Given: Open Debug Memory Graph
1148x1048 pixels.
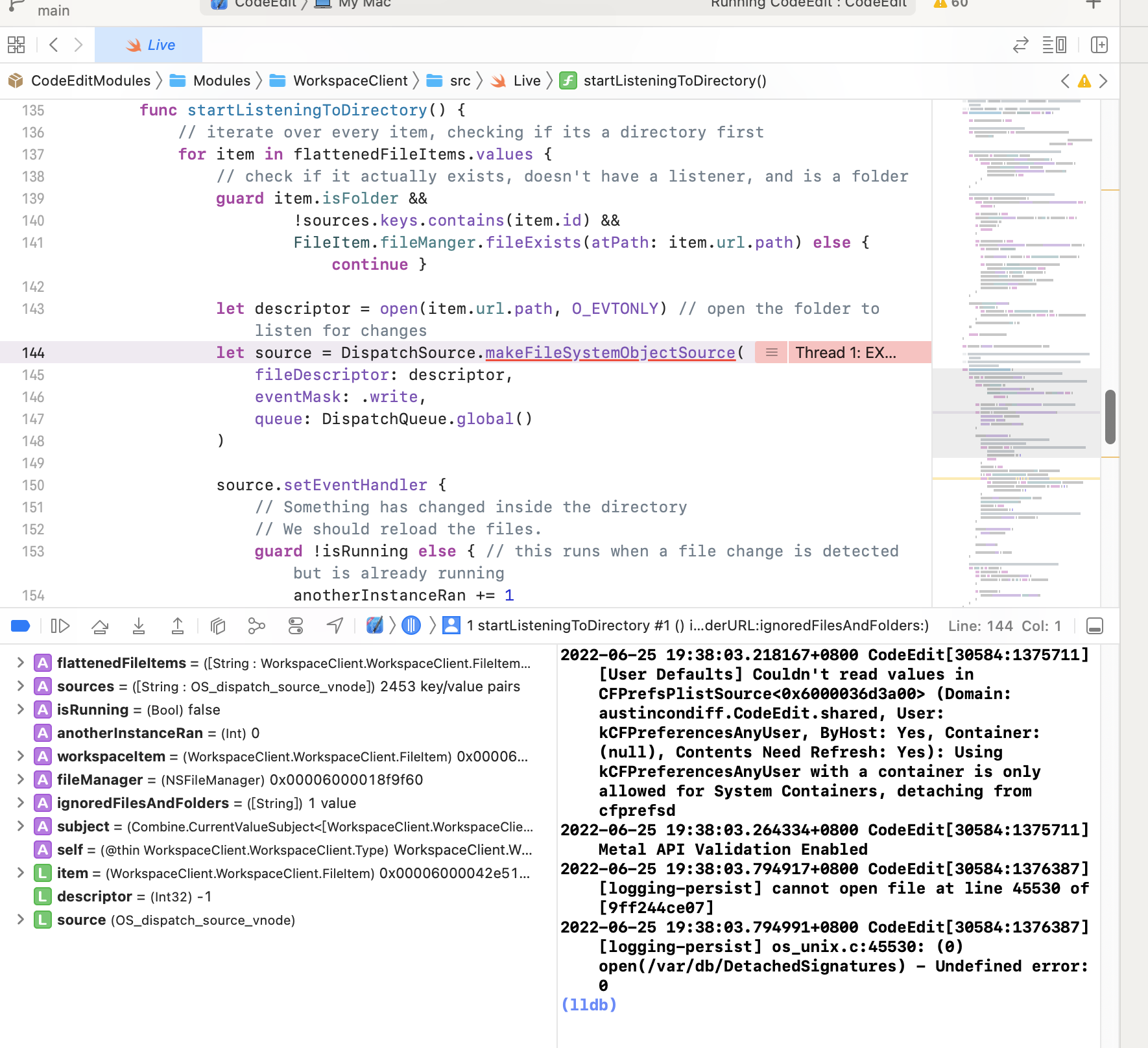Looking at the screenshot, I should pos(257,626).
